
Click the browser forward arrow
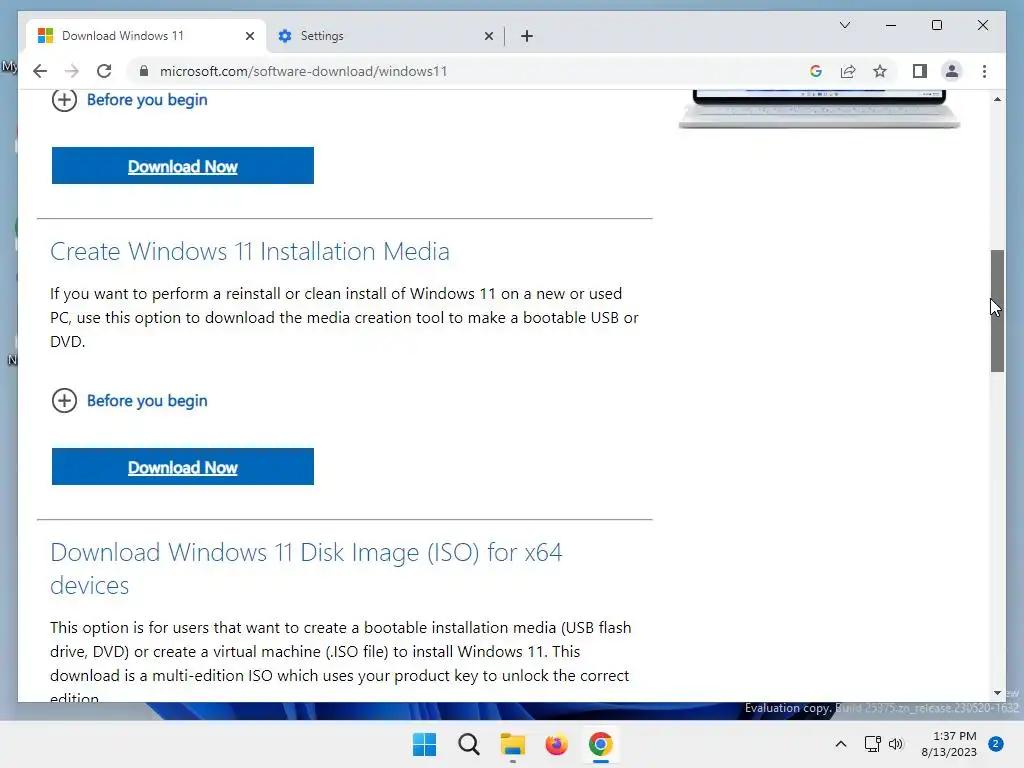click(72, 71)
